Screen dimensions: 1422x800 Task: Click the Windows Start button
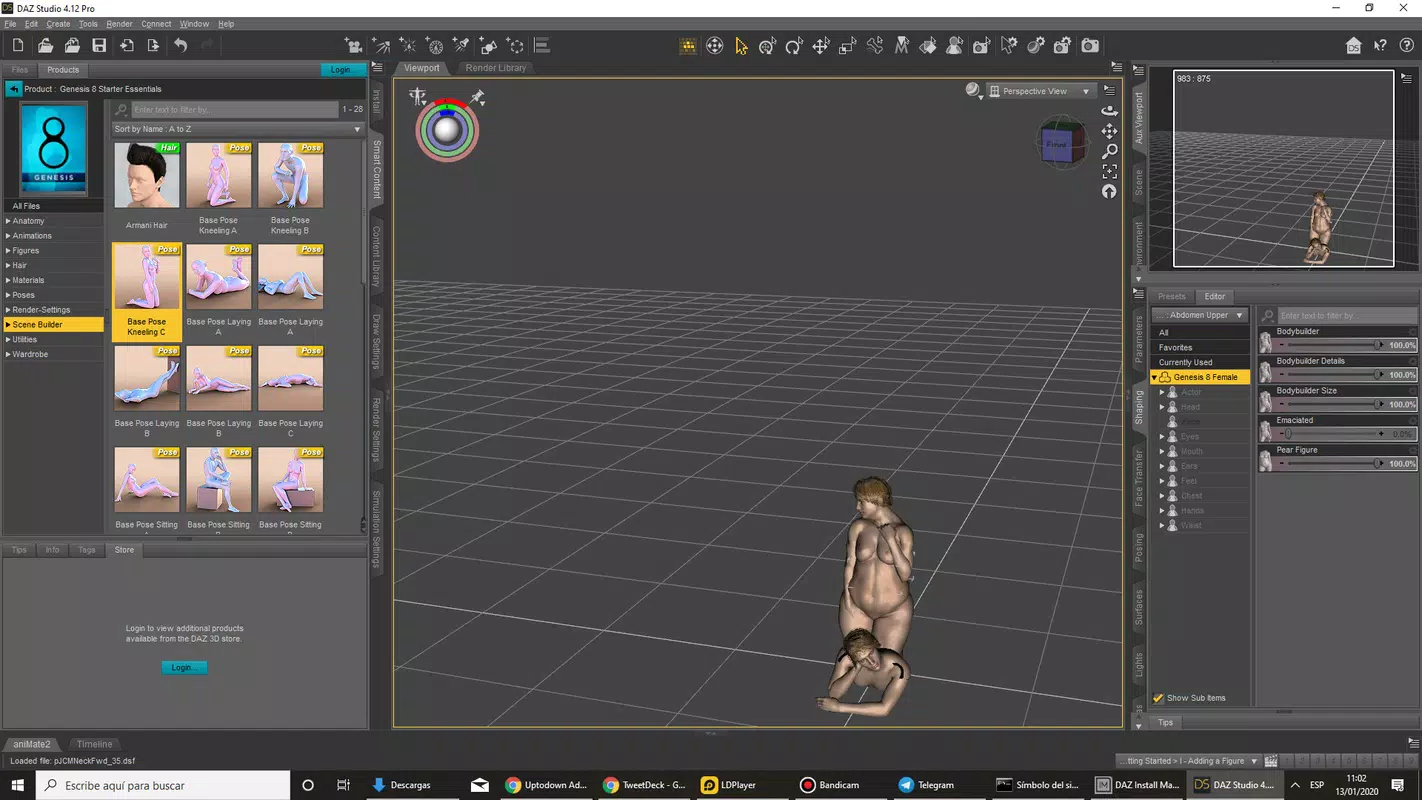point(17,785)
